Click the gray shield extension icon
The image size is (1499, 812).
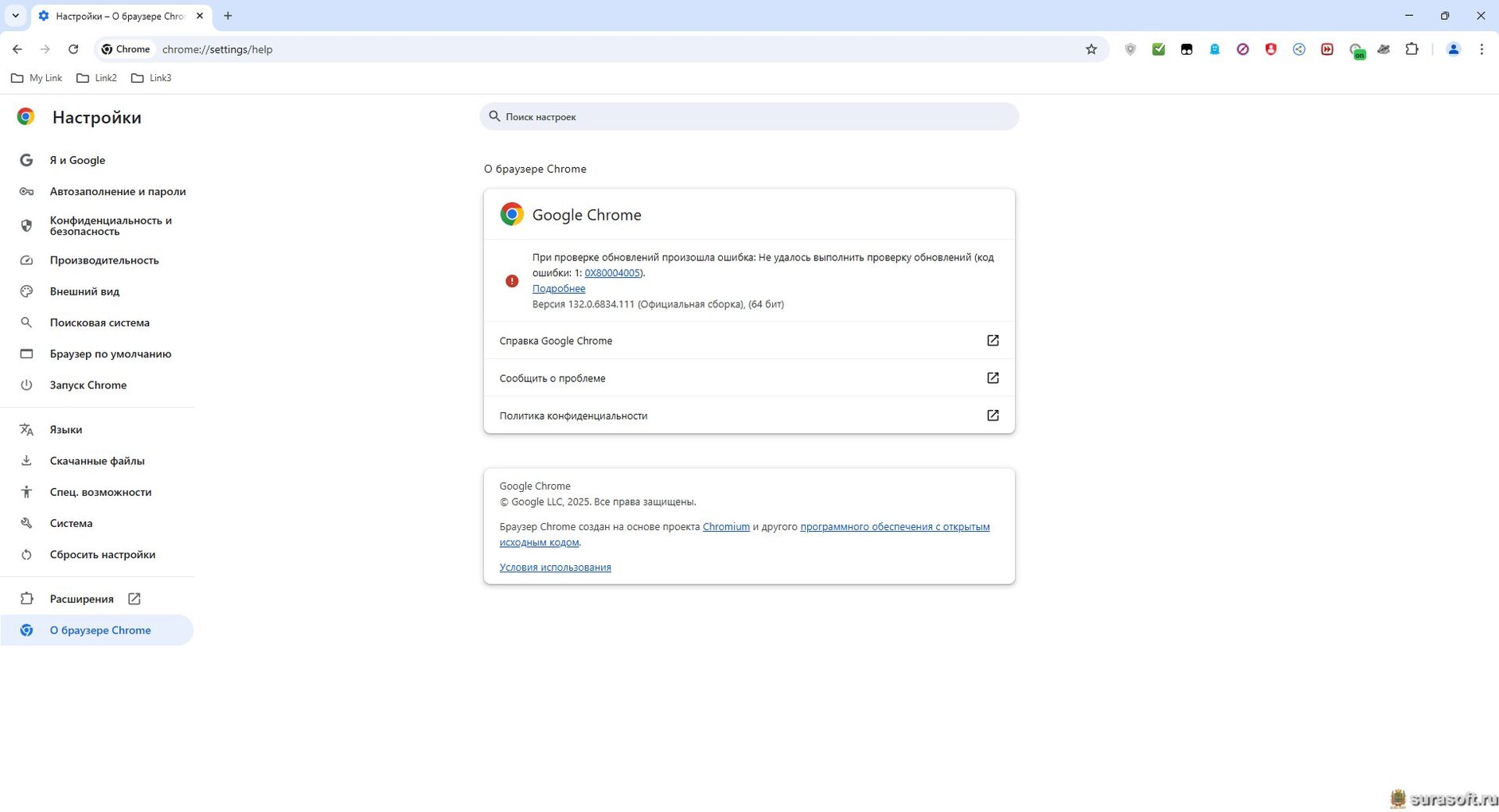(x=1130, y=49)
